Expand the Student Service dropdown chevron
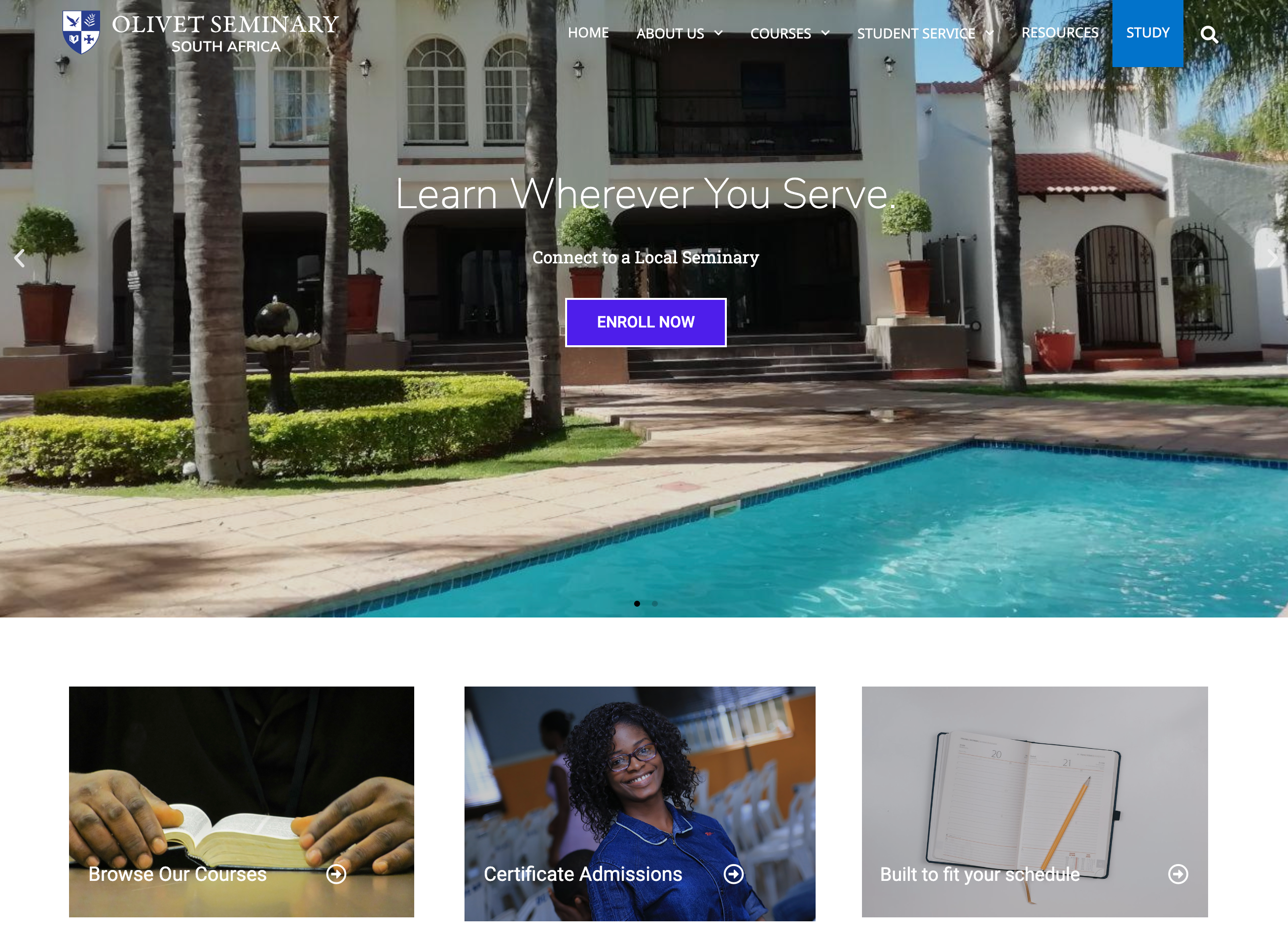 click(989, 33)
